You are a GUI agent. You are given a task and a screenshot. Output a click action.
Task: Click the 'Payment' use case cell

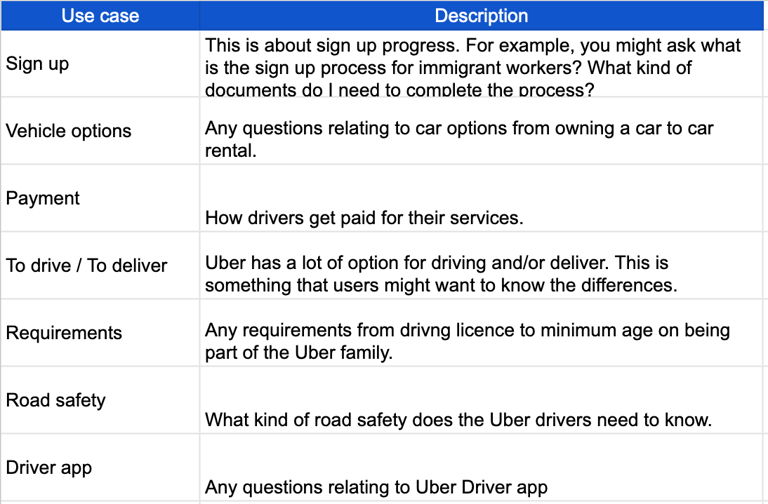coord(100,198)
